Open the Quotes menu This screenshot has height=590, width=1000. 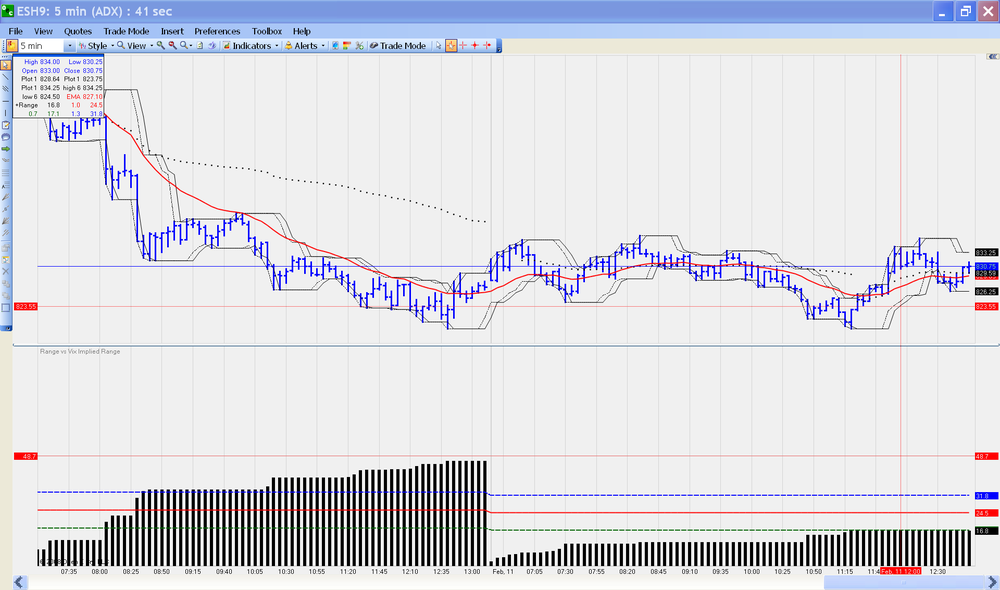coord(78,31)
